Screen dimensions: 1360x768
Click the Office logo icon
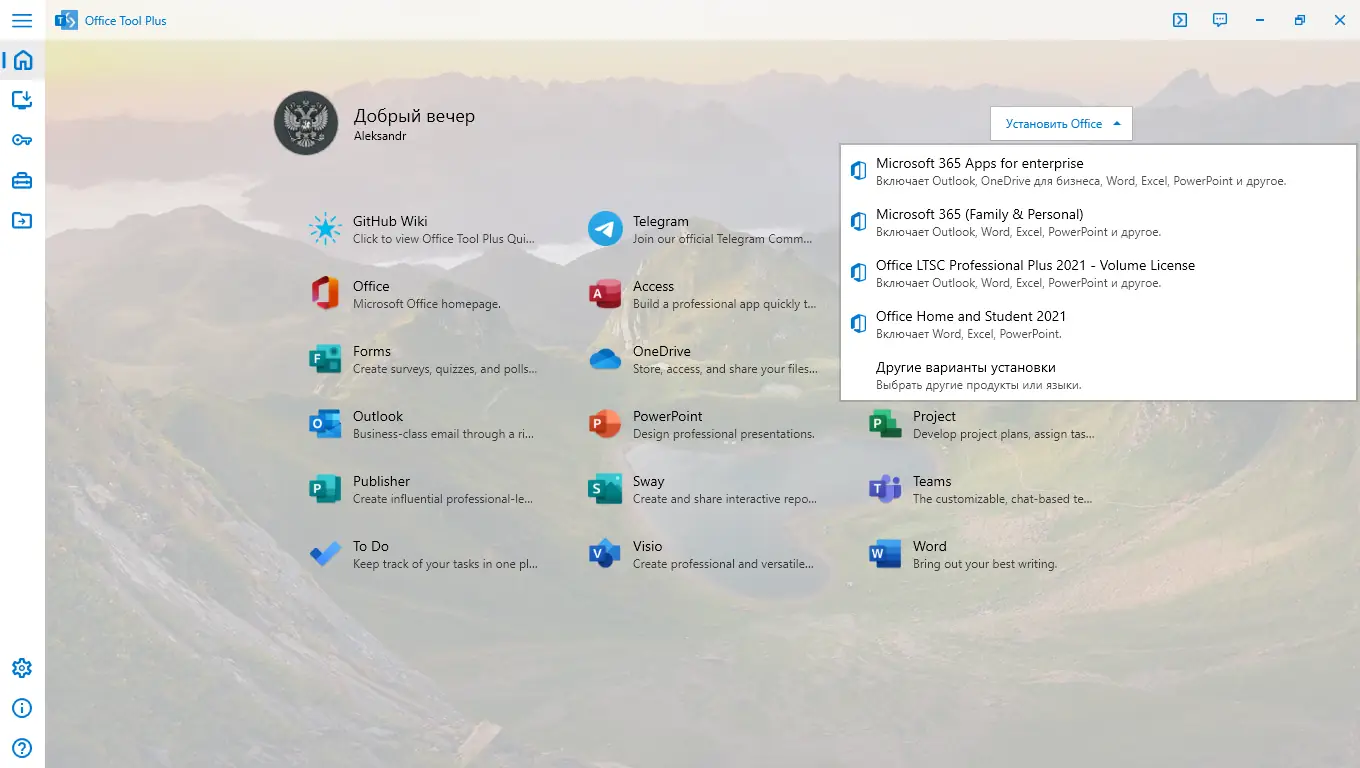(325, 294)
